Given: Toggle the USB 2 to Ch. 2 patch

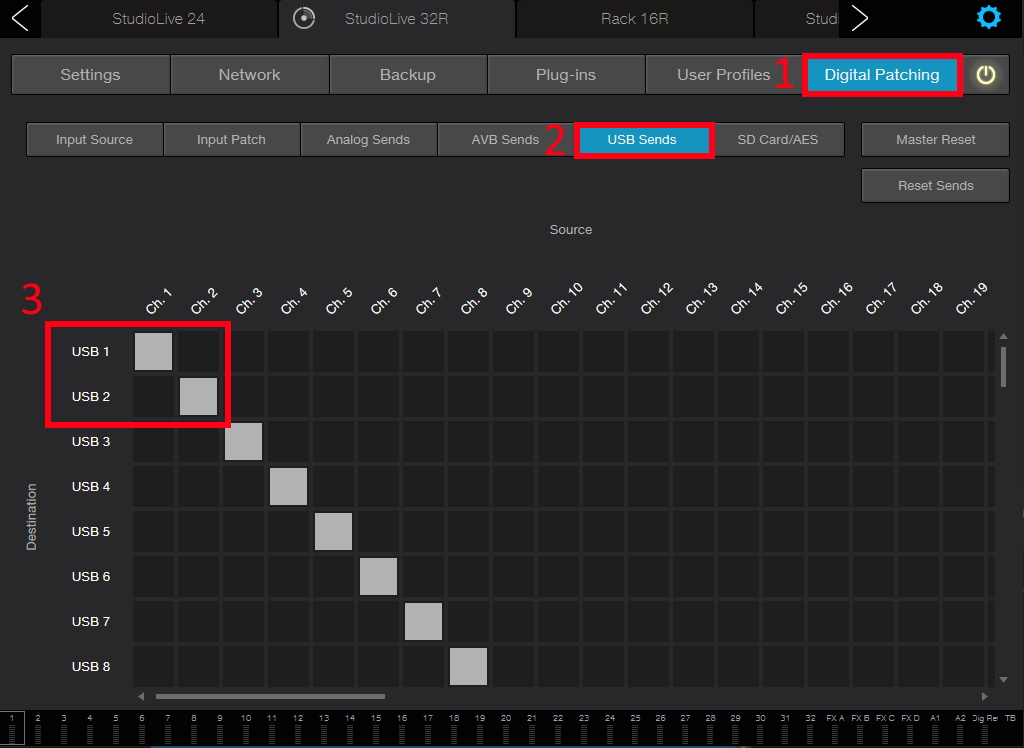Looking at the screenshot, I should [198, 396].
